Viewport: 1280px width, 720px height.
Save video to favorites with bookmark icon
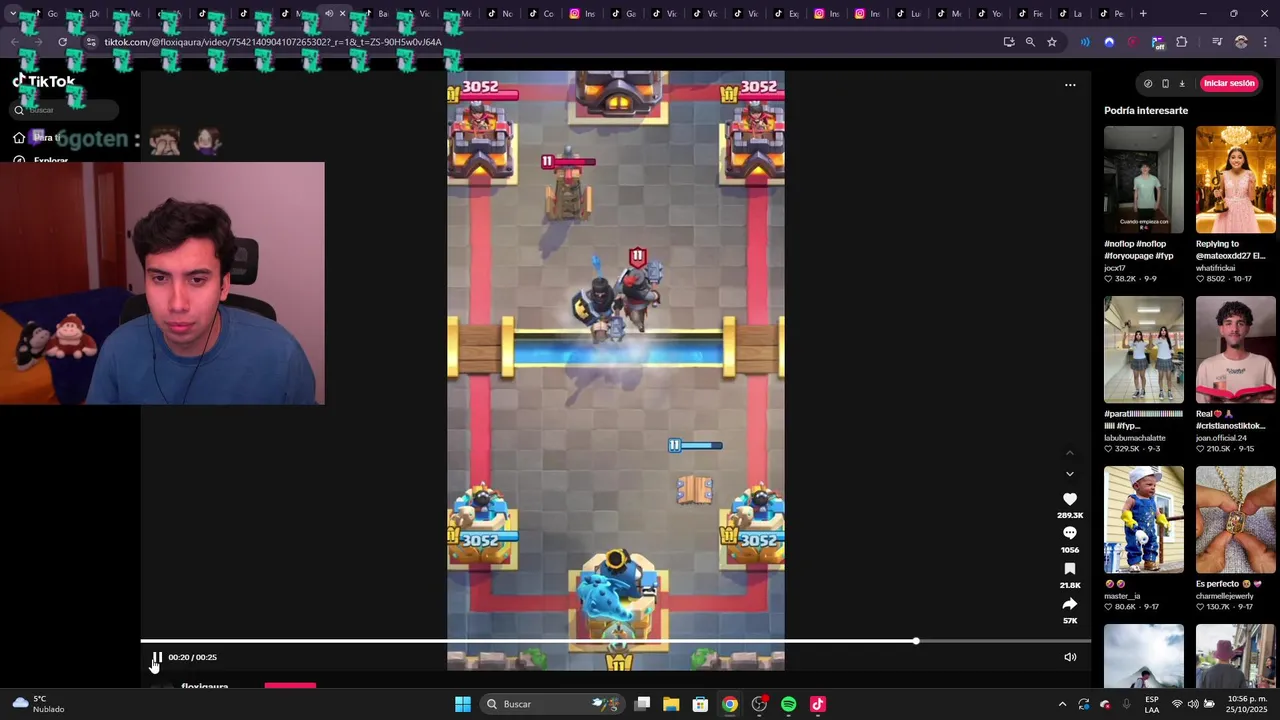(x=1070, y=569)
